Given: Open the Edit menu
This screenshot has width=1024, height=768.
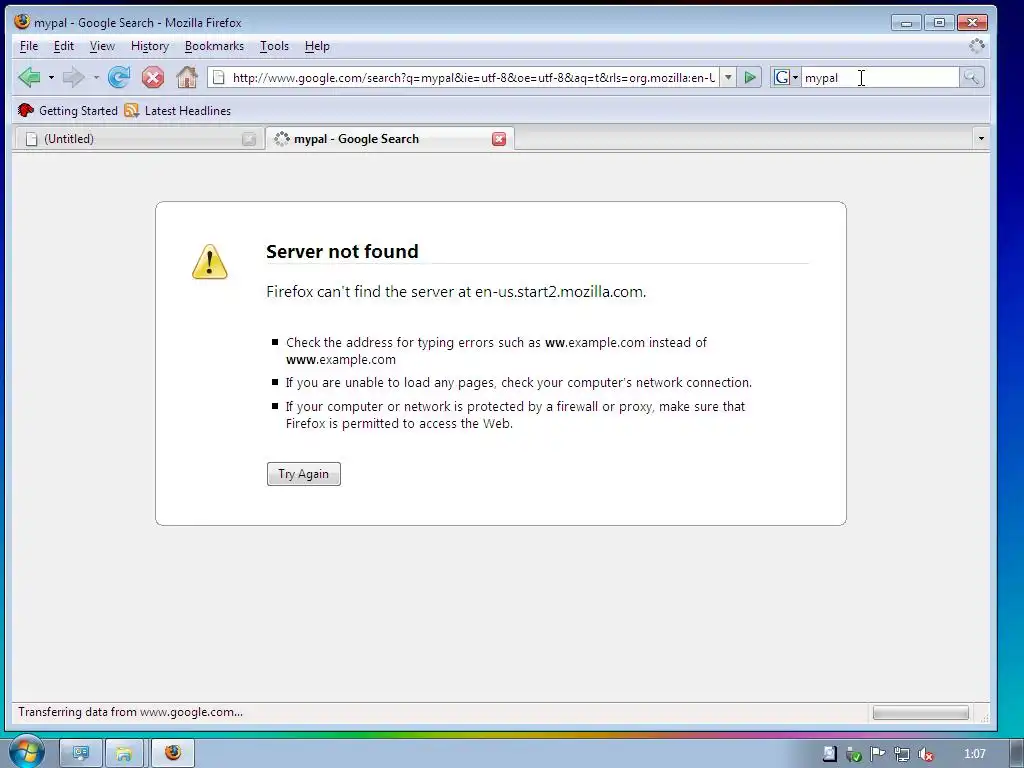Looking at the screenshot, I should coord(63,46).
